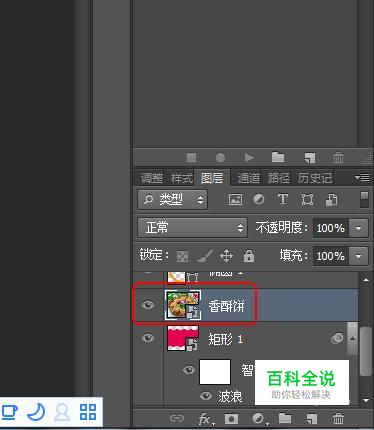The width and height of the screenshot is (374, 430).
Task: Switch to the 调整 tab
Action: point(152,178)
